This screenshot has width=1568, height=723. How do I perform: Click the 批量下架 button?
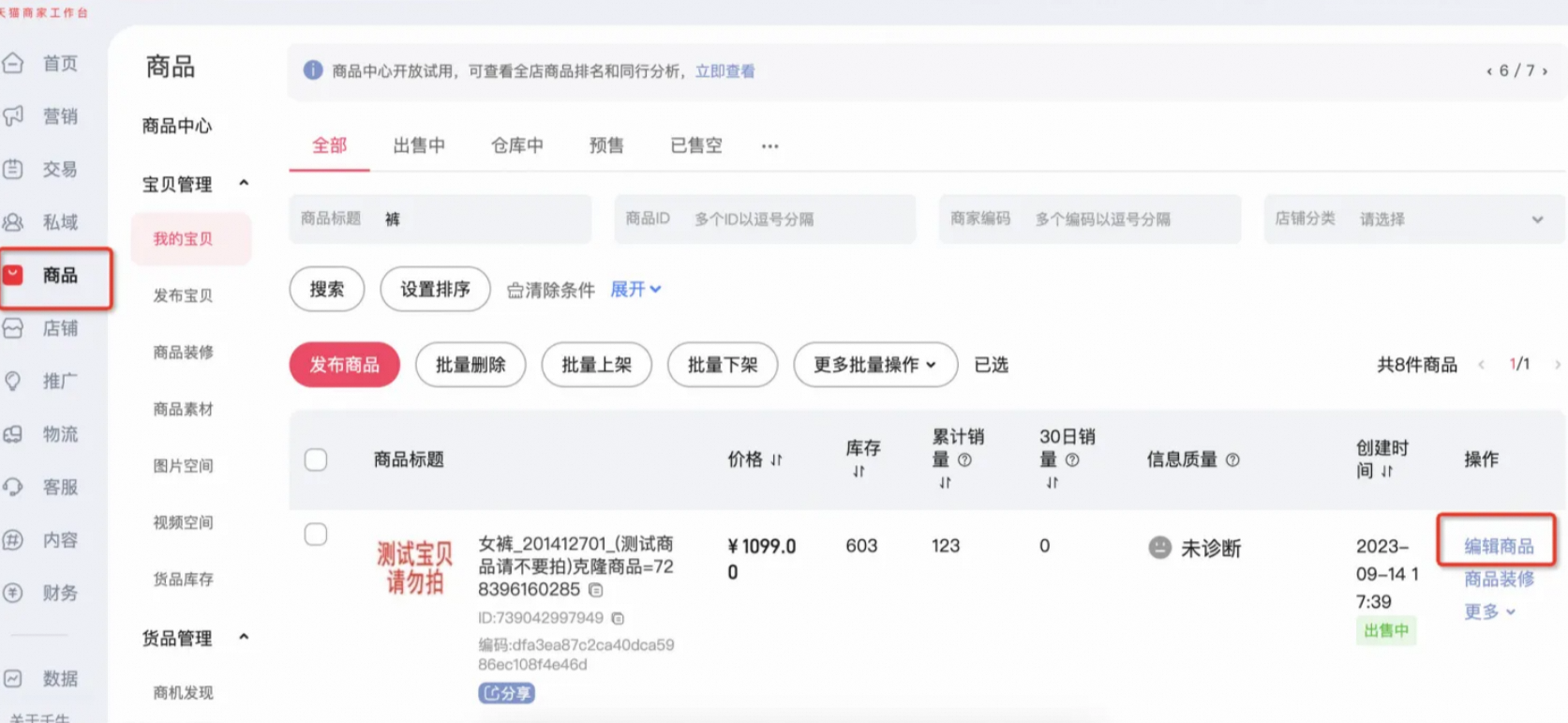click(x=723, y=365)
